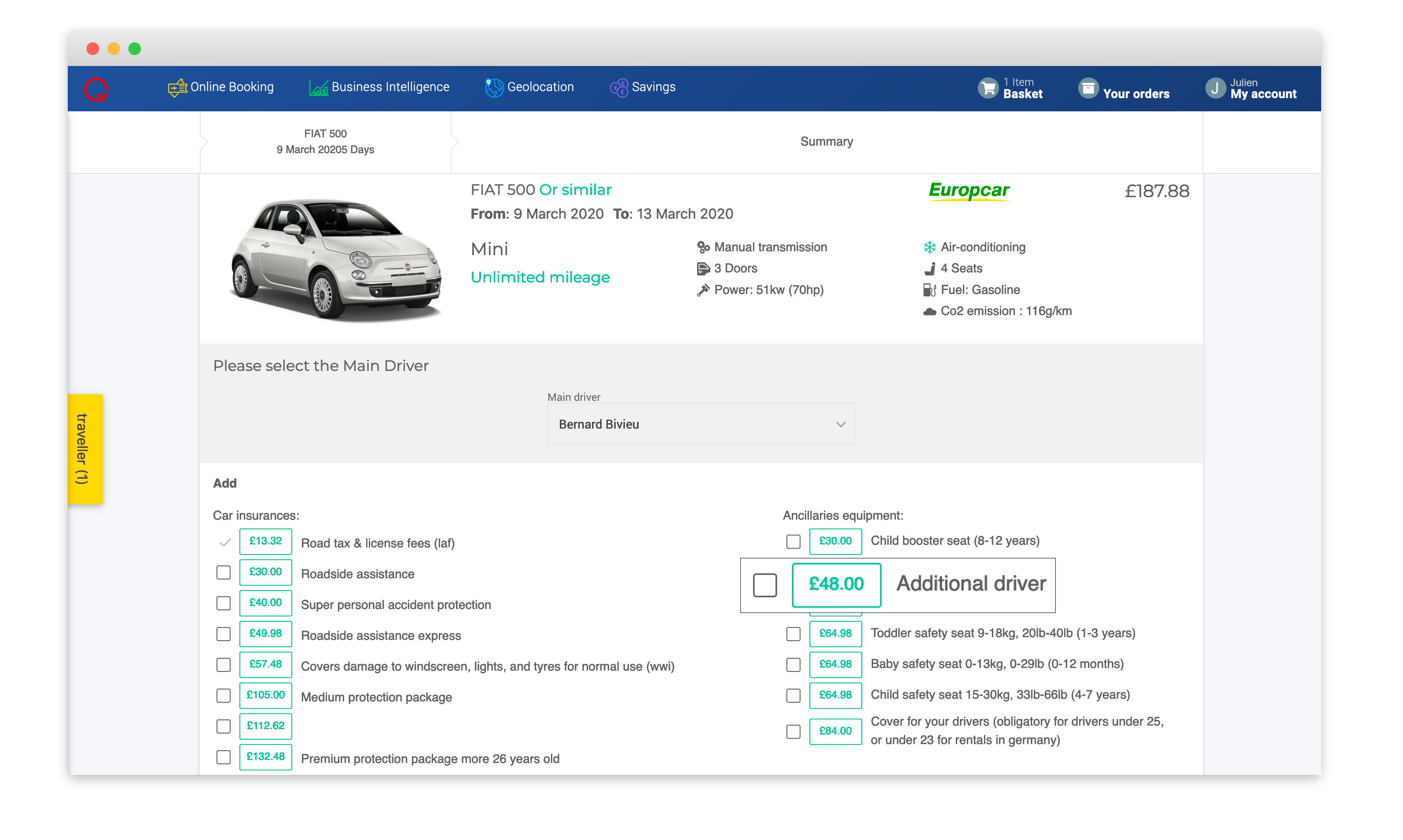Screen dimensions: 1403x840
Task: Expand the Main driver chevron arrow
Action: 841,425
